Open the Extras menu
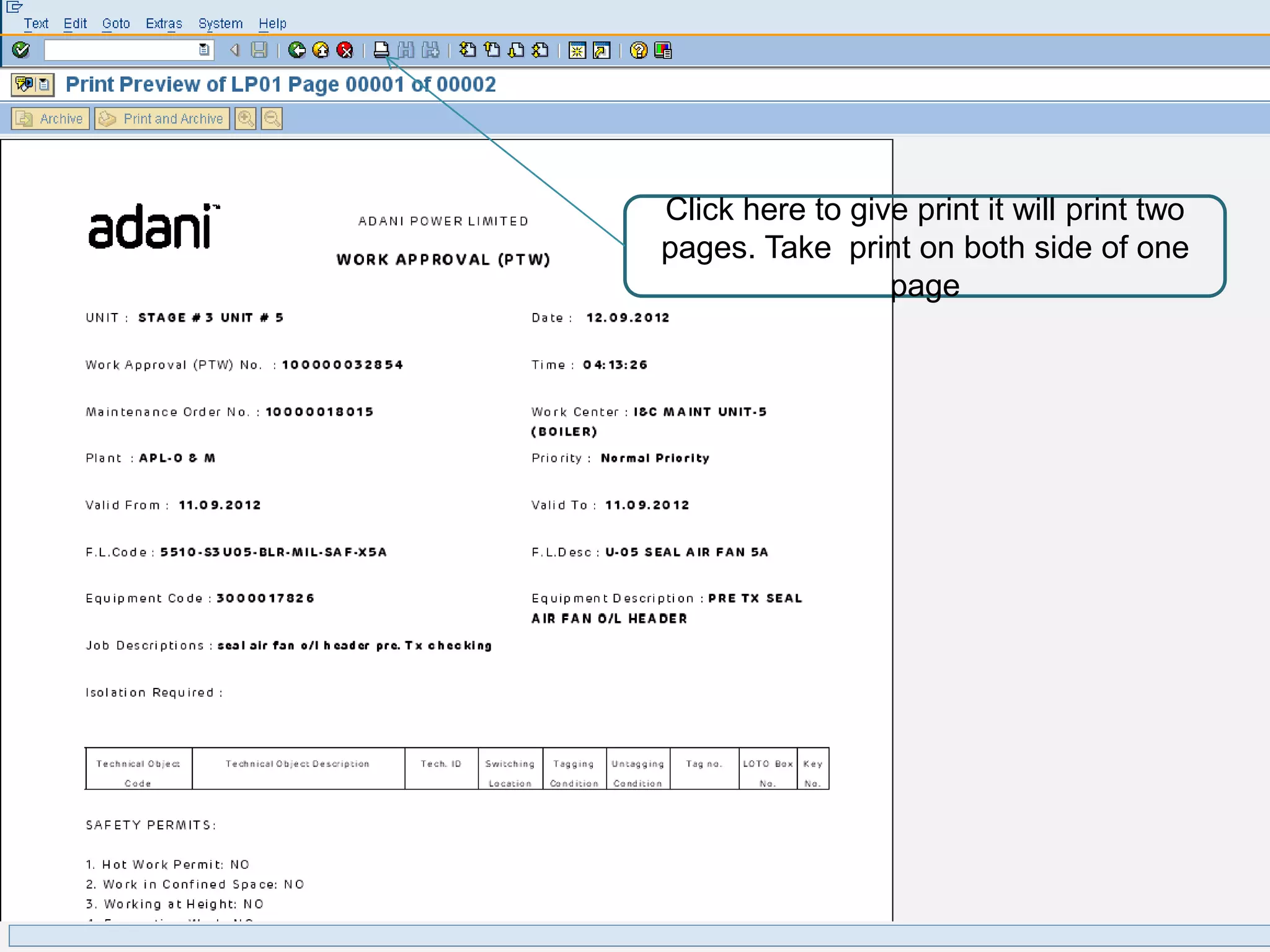The image size is (1270, 952). click(x=164, y=24)
